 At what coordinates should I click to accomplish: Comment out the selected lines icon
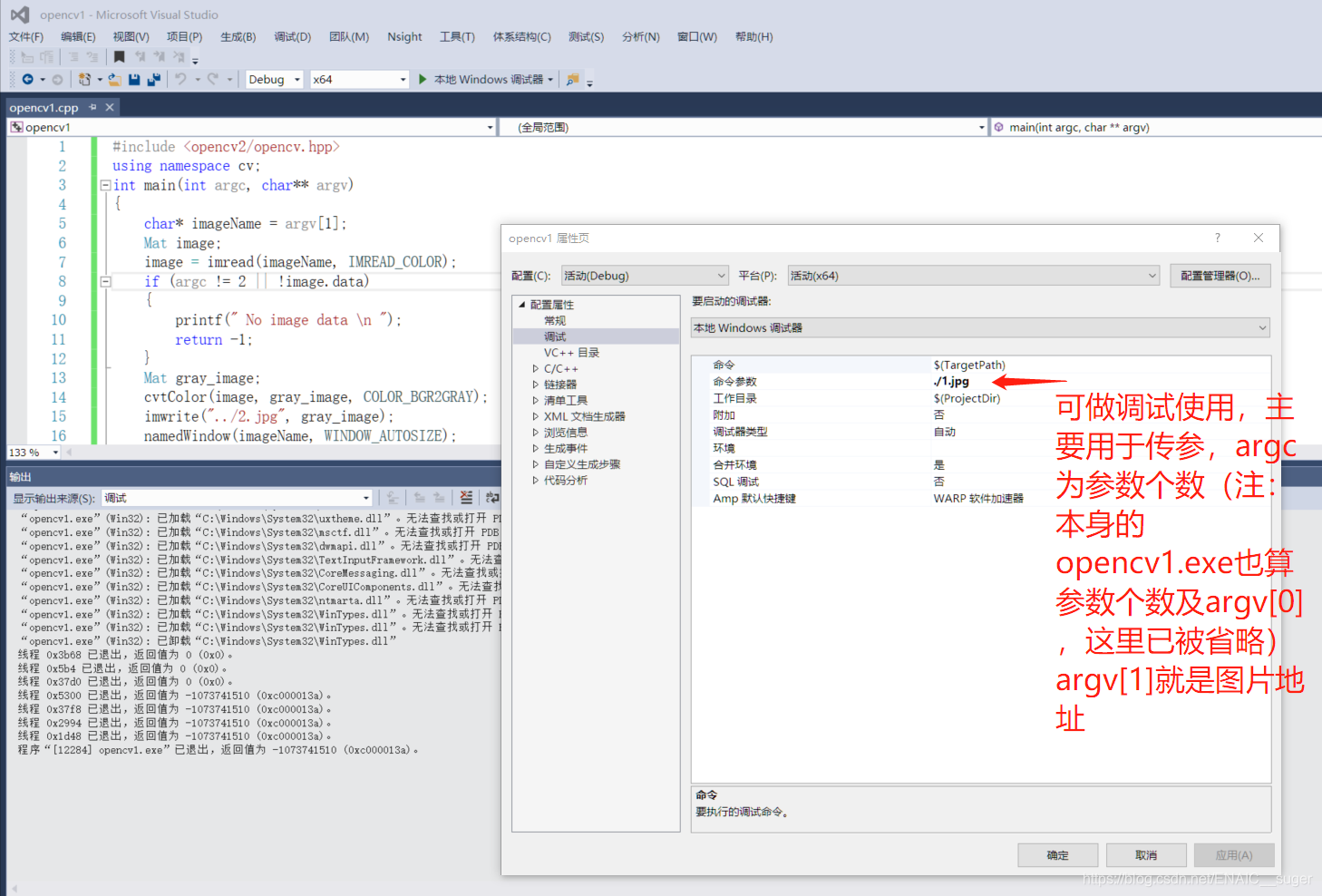pos(73,56)
